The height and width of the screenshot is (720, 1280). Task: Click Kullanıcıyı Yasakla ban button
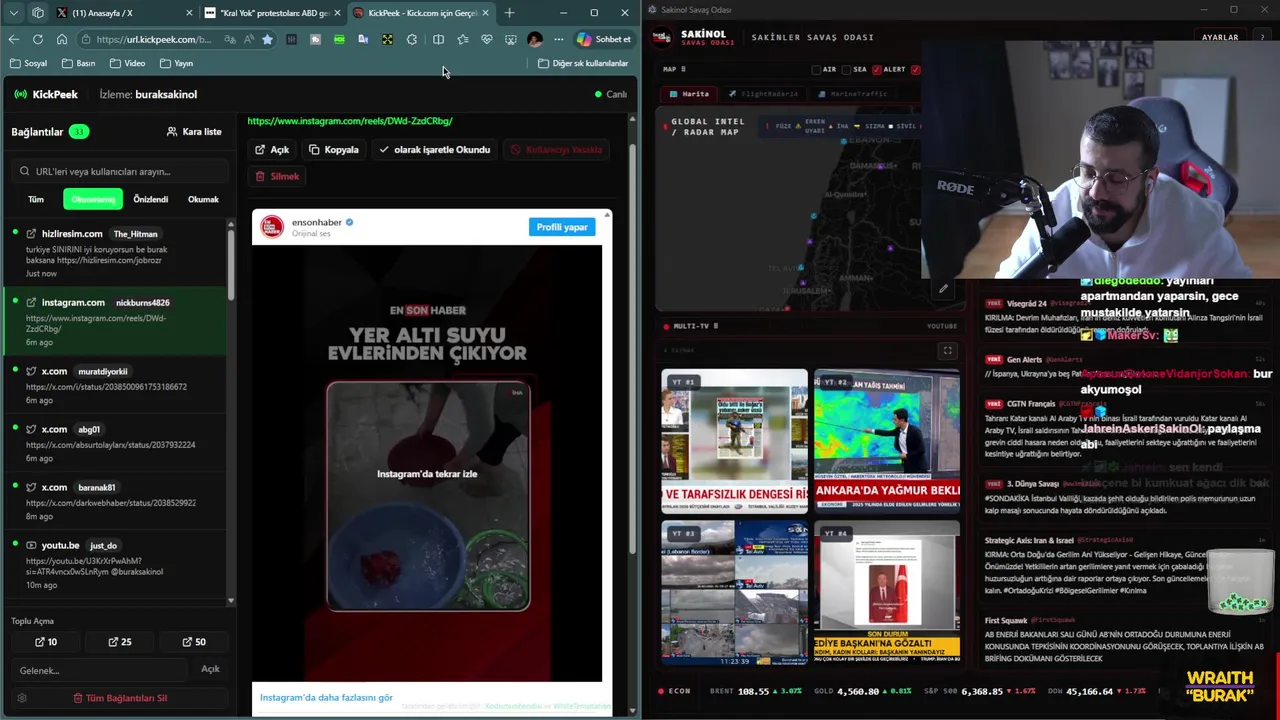(556, 150)
